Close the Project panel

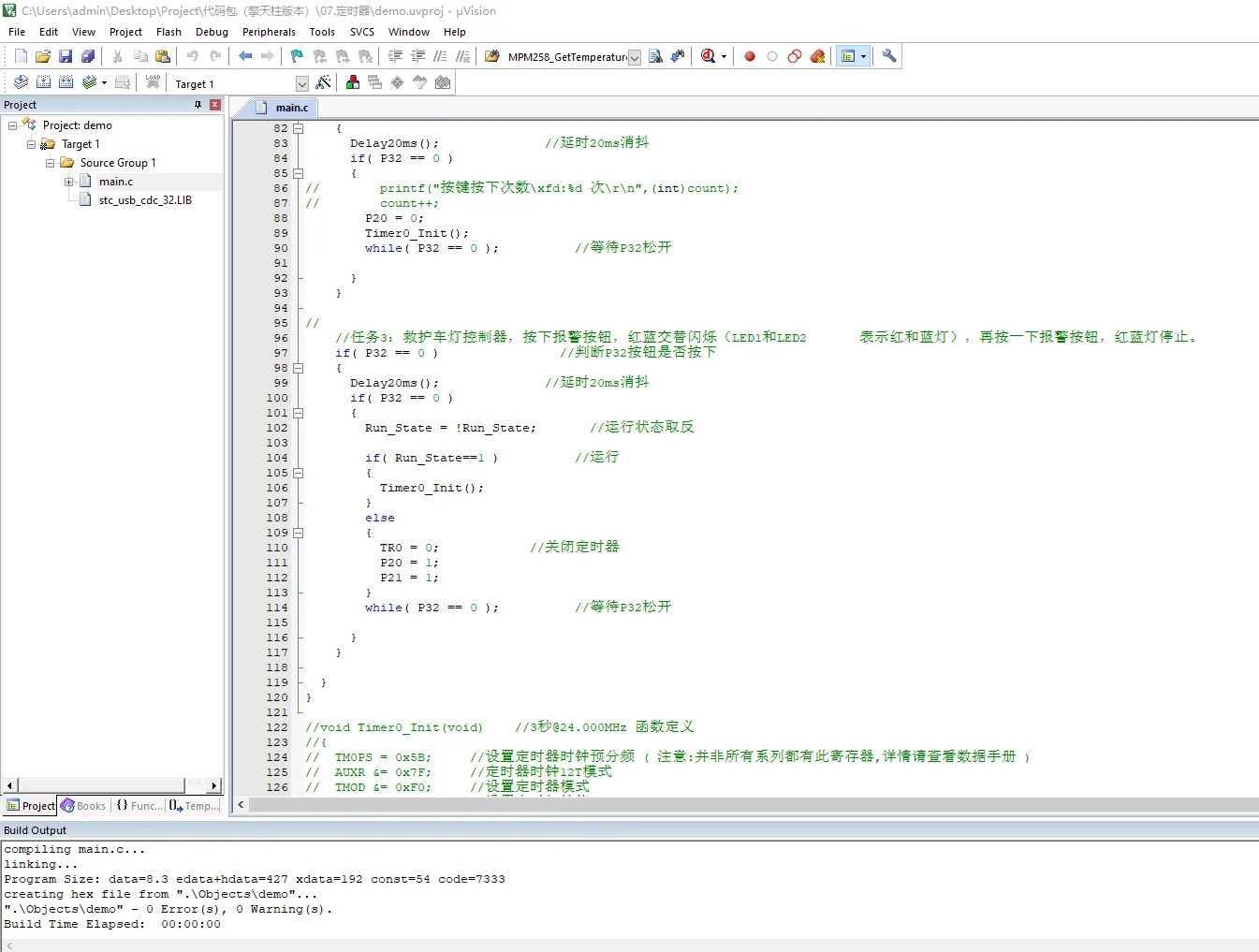coord(215,105)
